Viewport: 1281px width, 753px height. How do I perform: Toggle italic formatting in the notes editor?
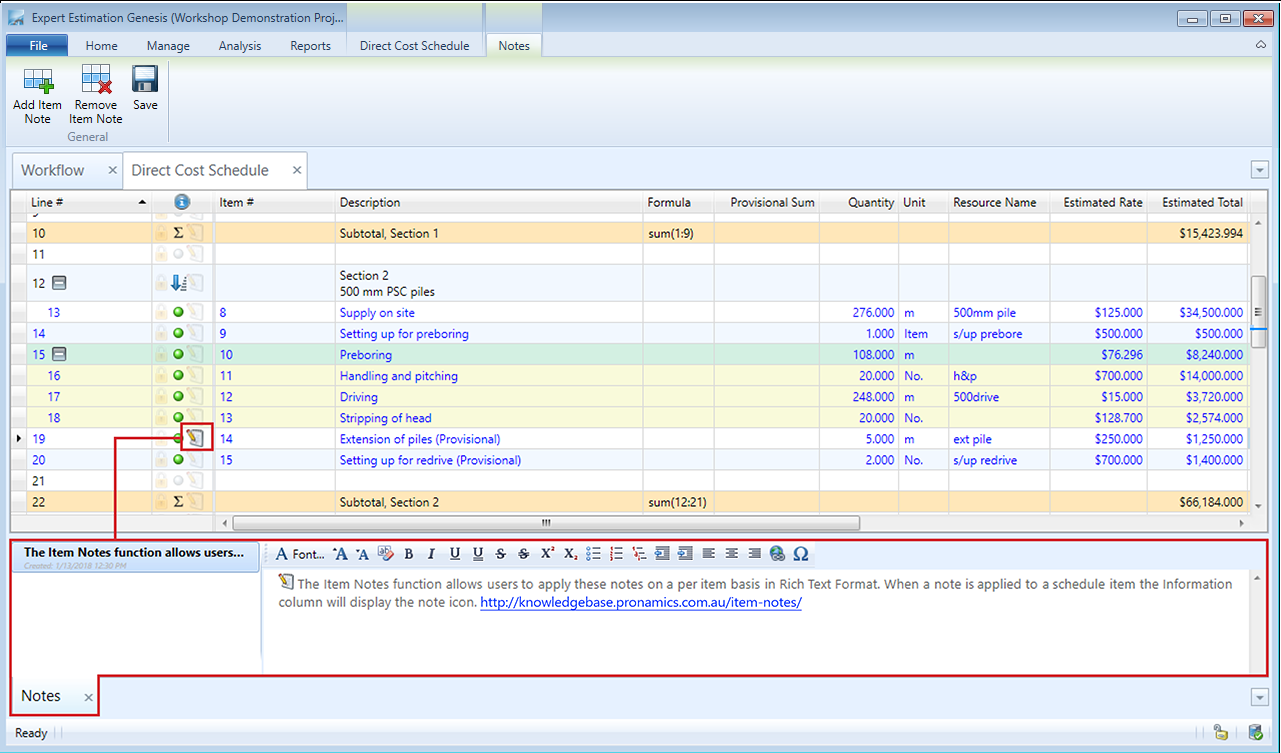coord(431,554)
